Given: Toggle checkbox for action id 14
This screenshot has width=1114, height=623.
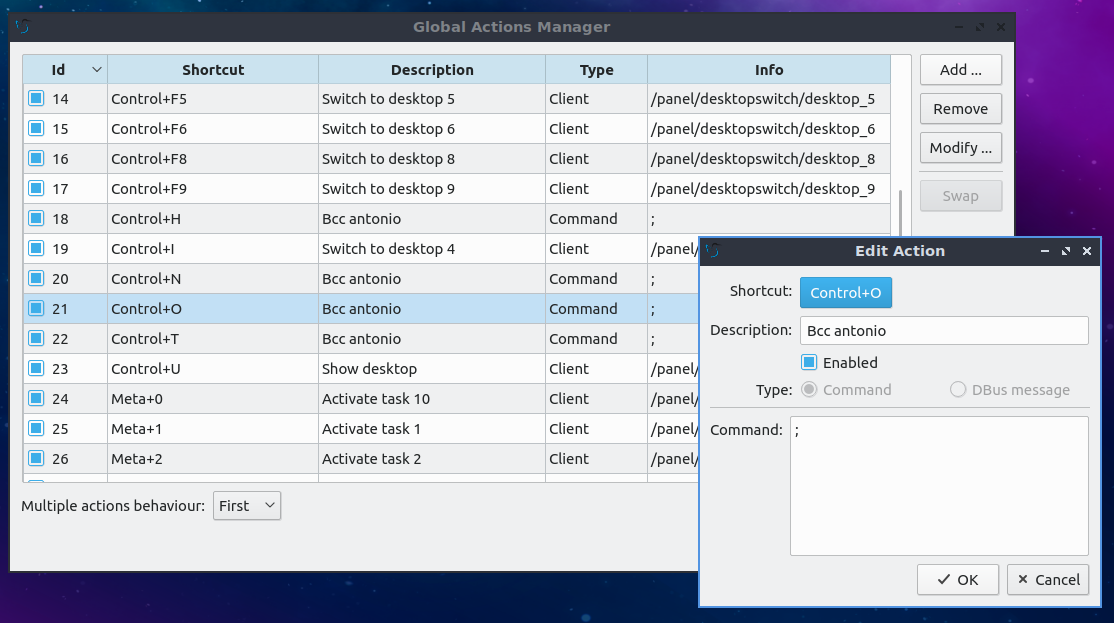Looking at the screenshot, I should pos(36,98).
